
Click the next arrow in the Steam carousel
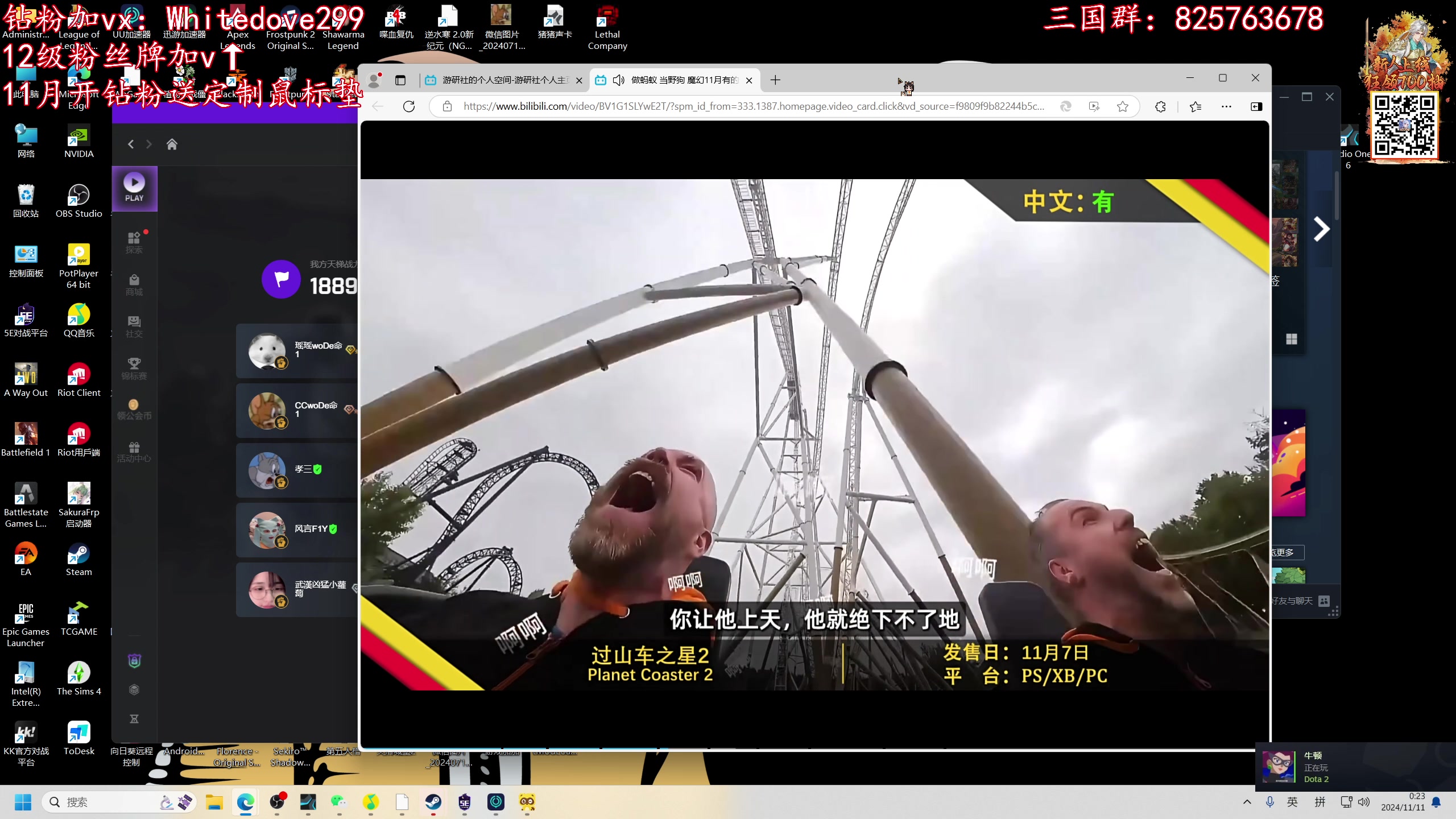pyautogui.click(x=1321, y=229)
